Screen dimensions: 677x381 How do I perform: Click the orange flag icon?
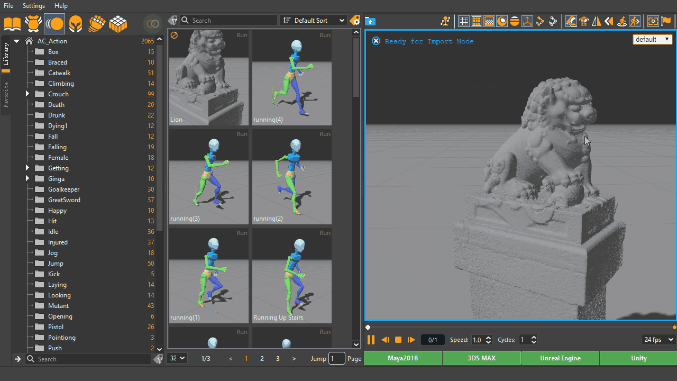(x=666, y=21)
